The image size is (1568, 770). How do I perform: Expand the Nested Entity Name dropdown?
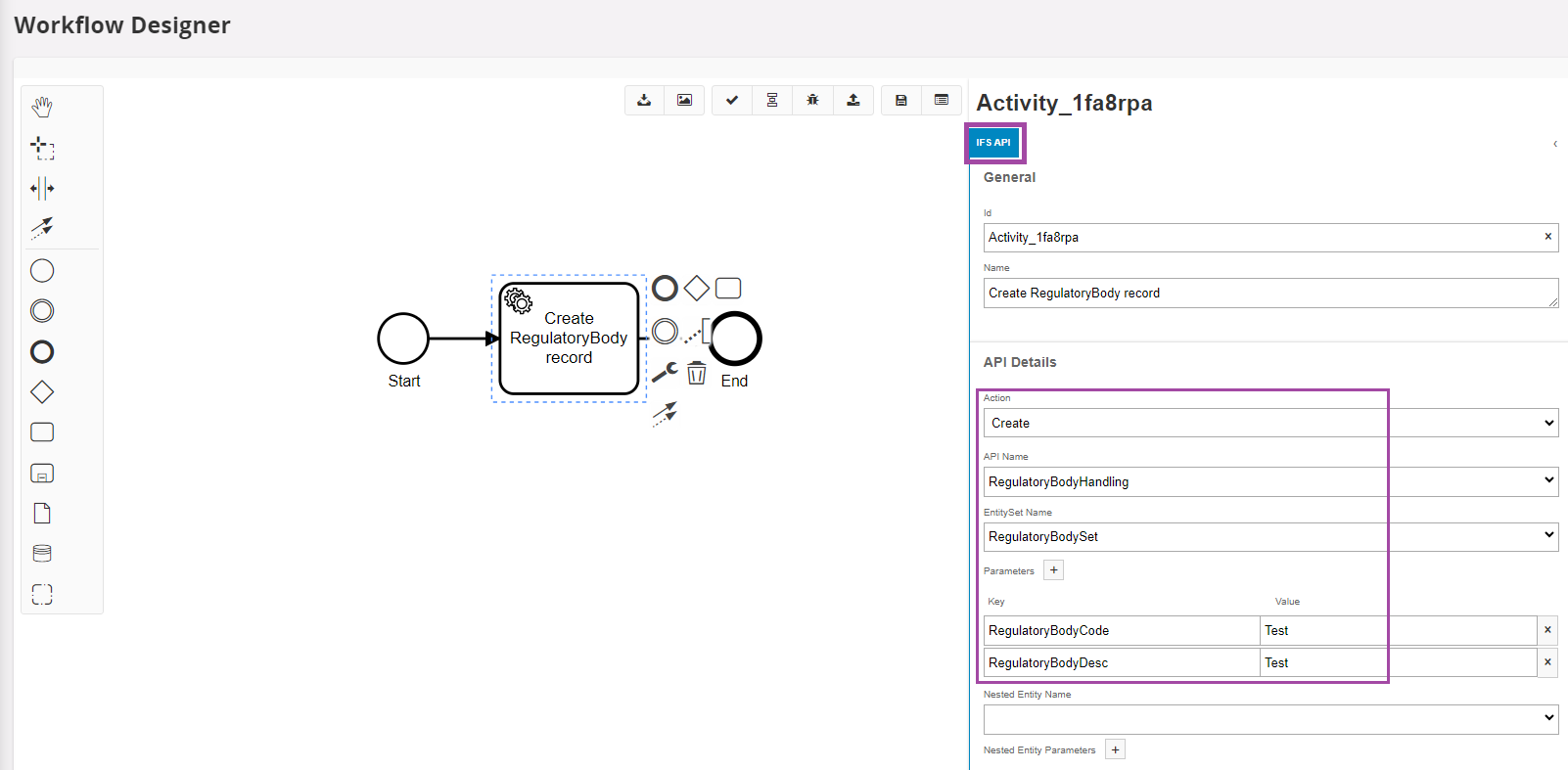1269,719
